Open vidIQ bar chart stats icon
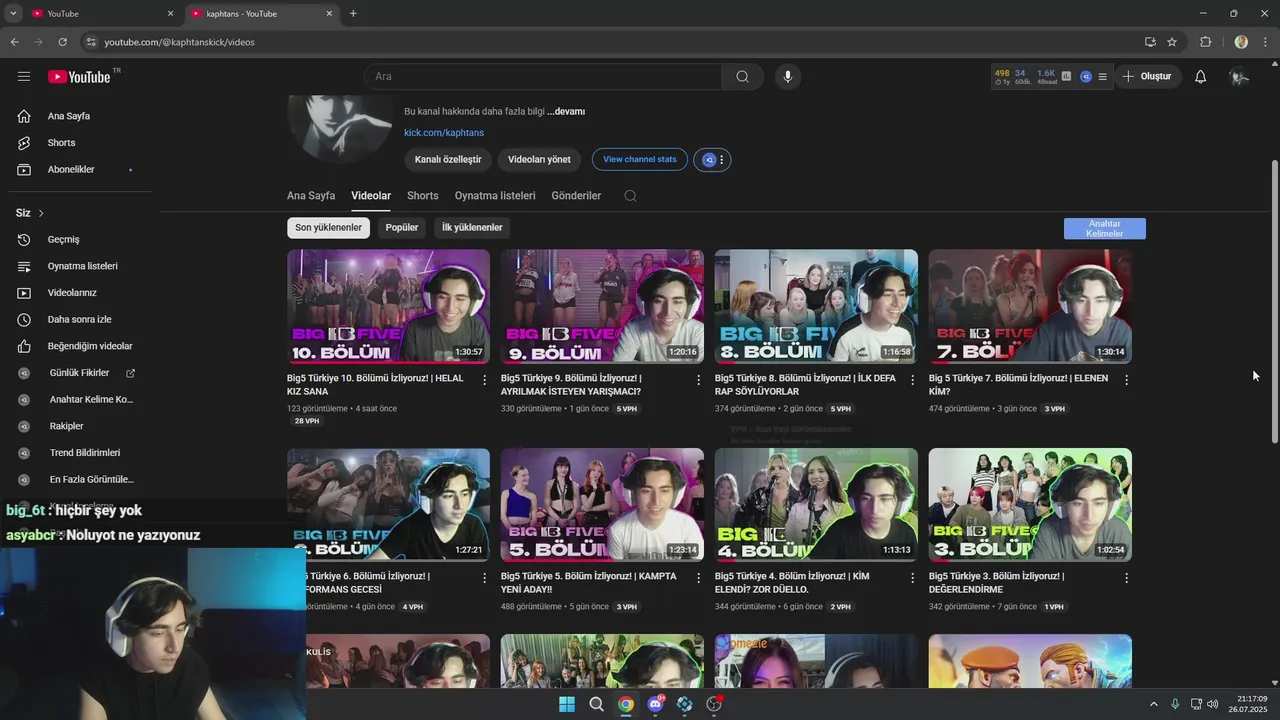 (x=1066, y=76)
